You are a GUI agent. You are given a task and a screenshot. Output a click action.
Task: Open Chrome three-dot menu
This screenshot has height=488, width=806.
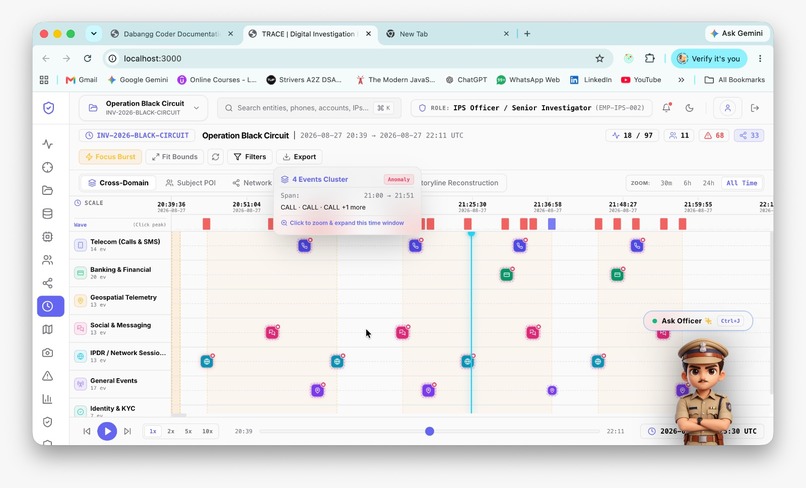760,59
